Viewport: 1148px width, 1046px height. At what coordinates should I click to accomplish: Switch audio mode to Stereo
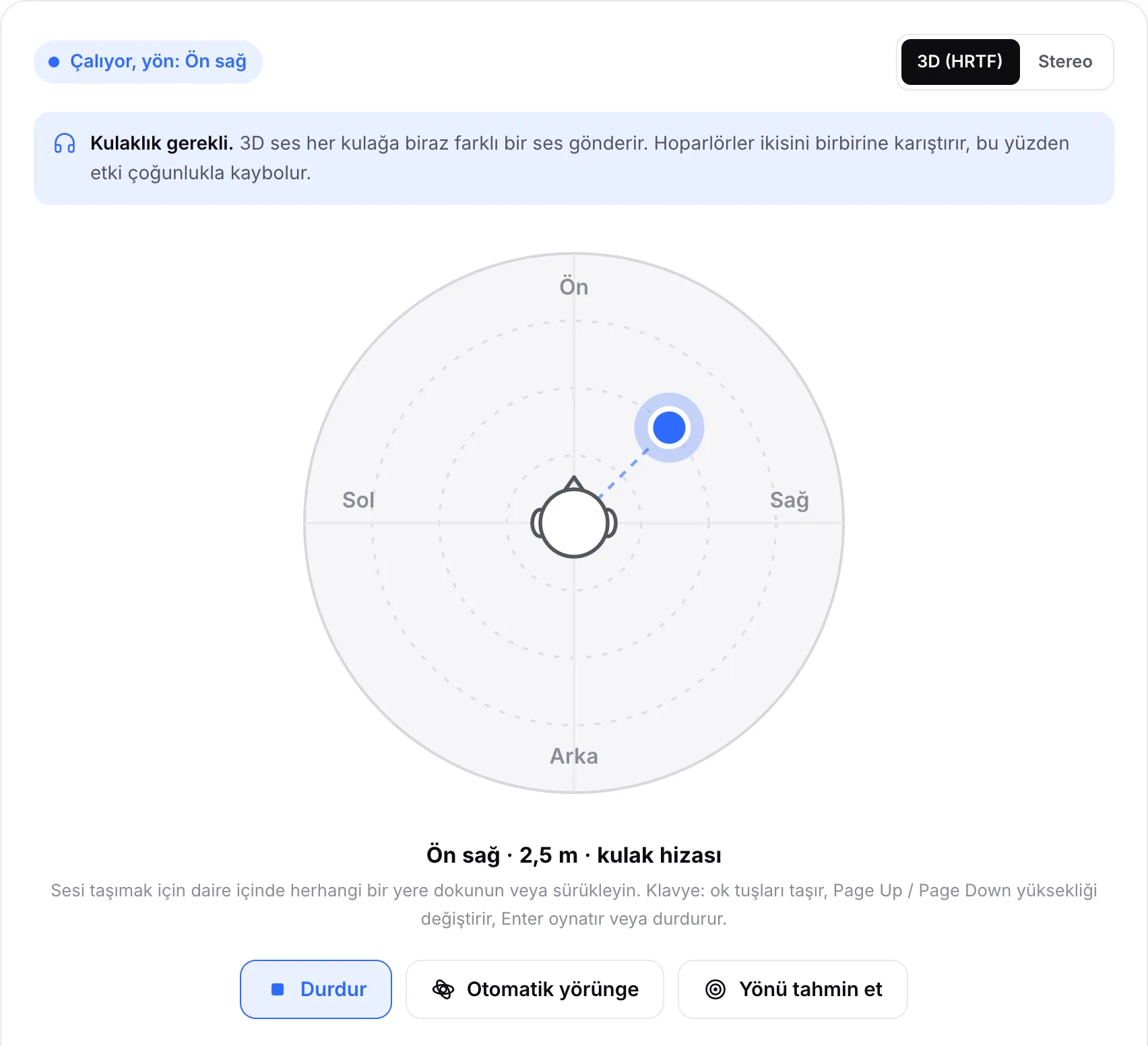click(1065, 61)
